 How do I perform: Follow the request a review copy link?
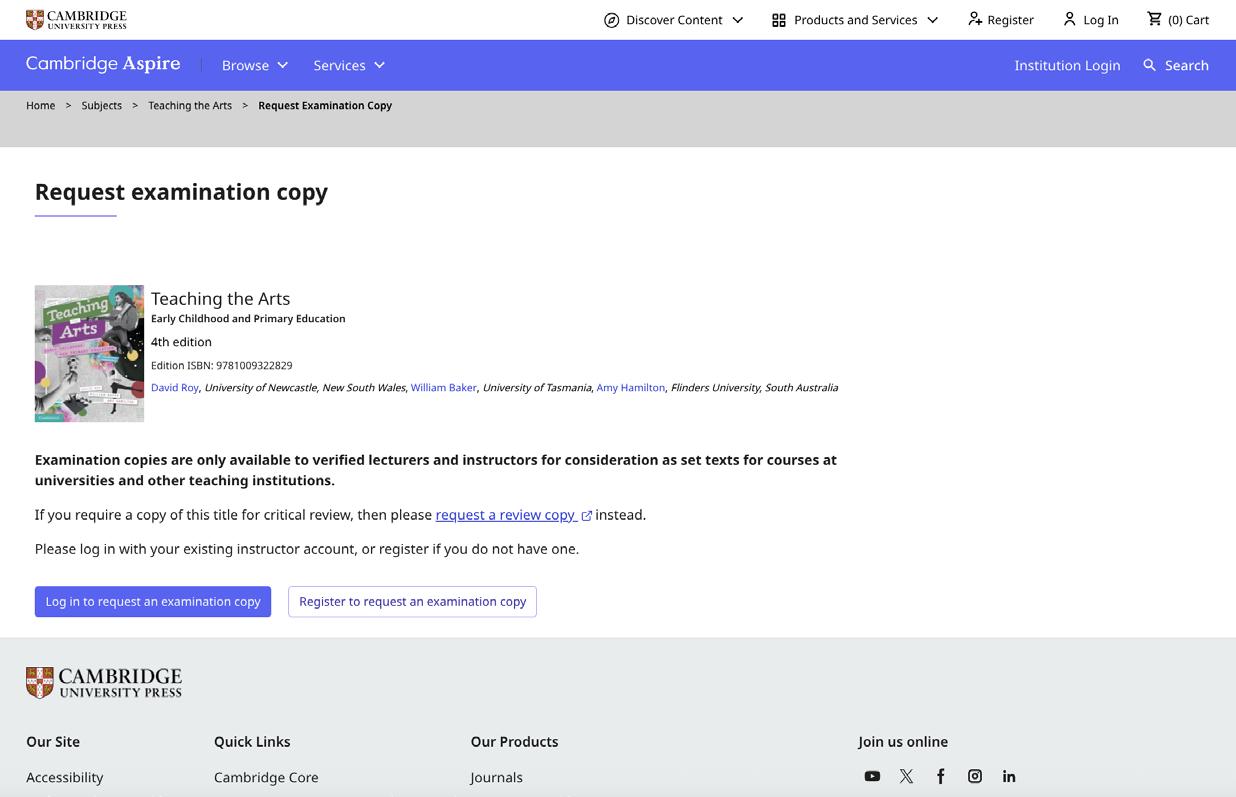[506, 515]
